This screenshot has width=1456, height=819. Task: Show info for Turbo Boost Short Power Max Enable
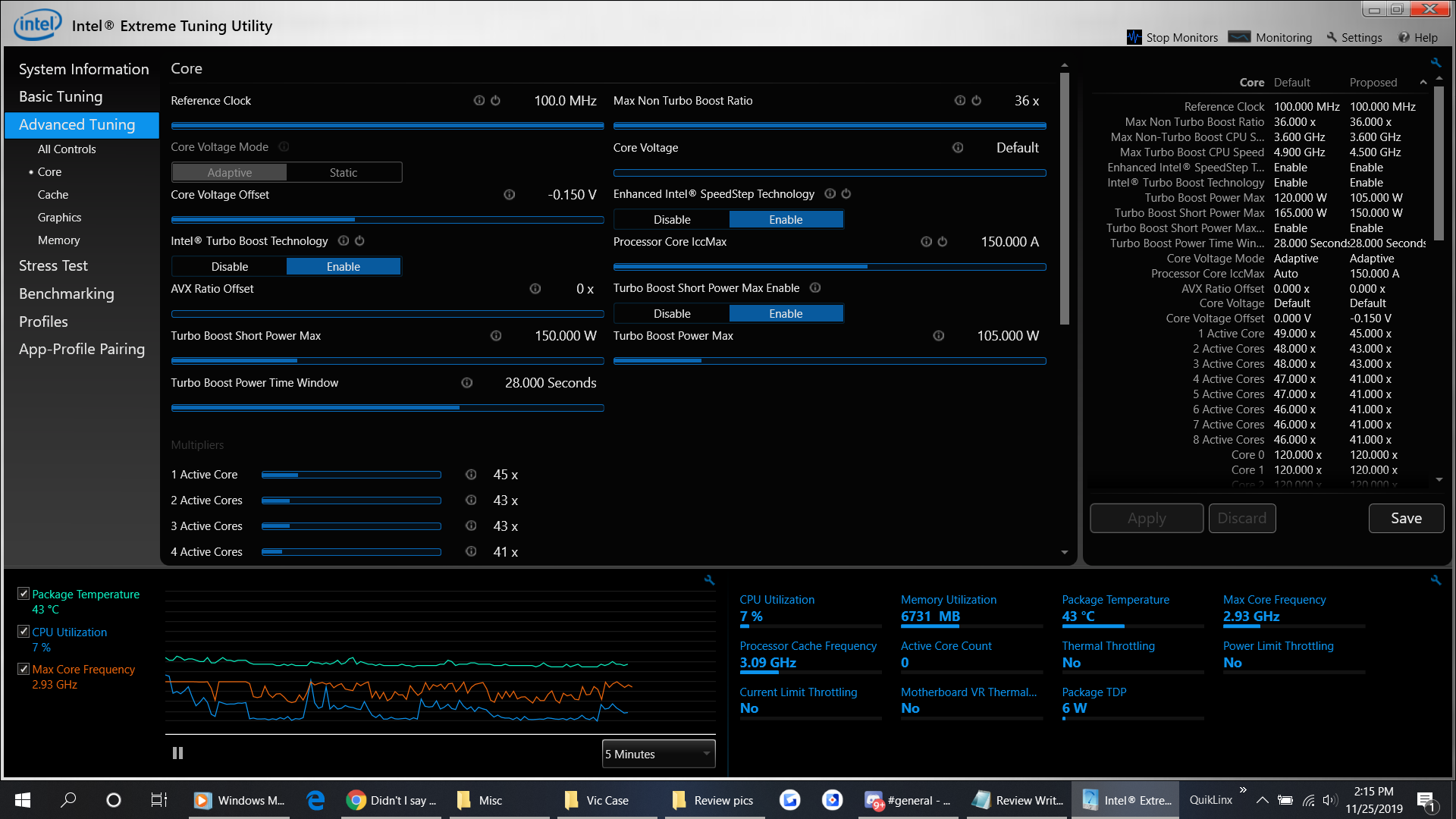[815, 288]
